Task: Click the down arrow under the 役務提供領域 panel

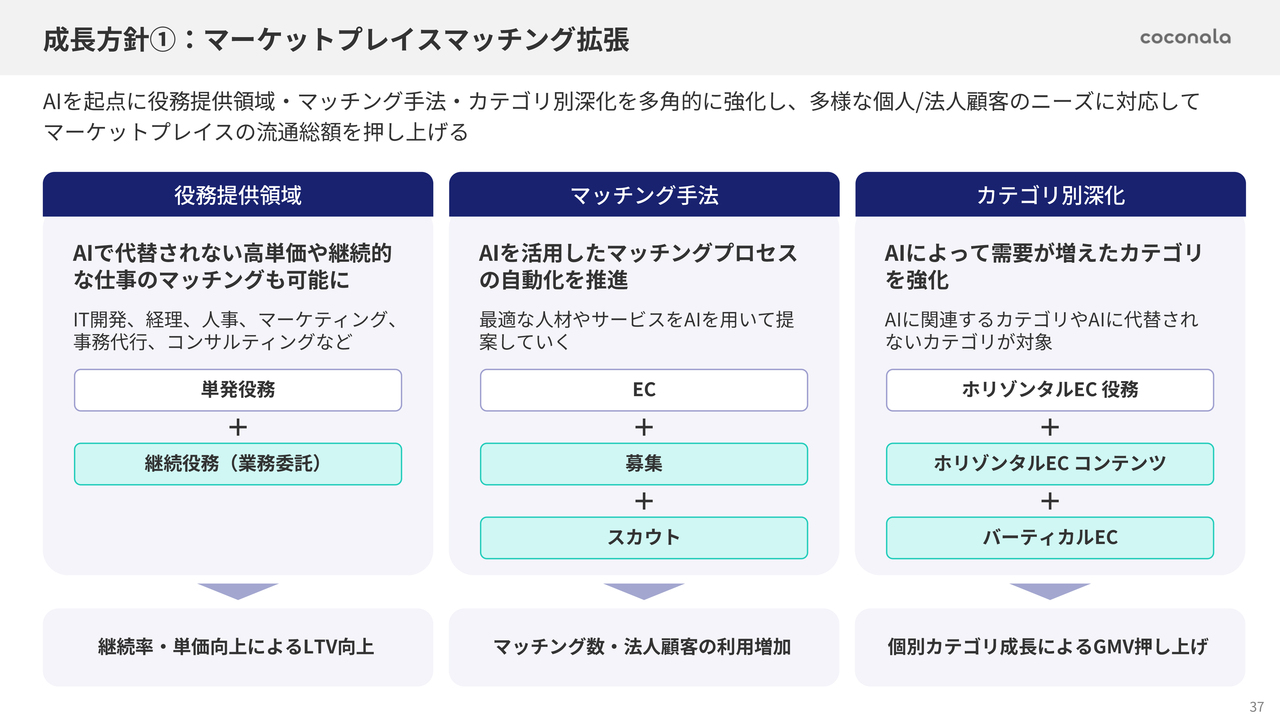Action: point(238,591)
